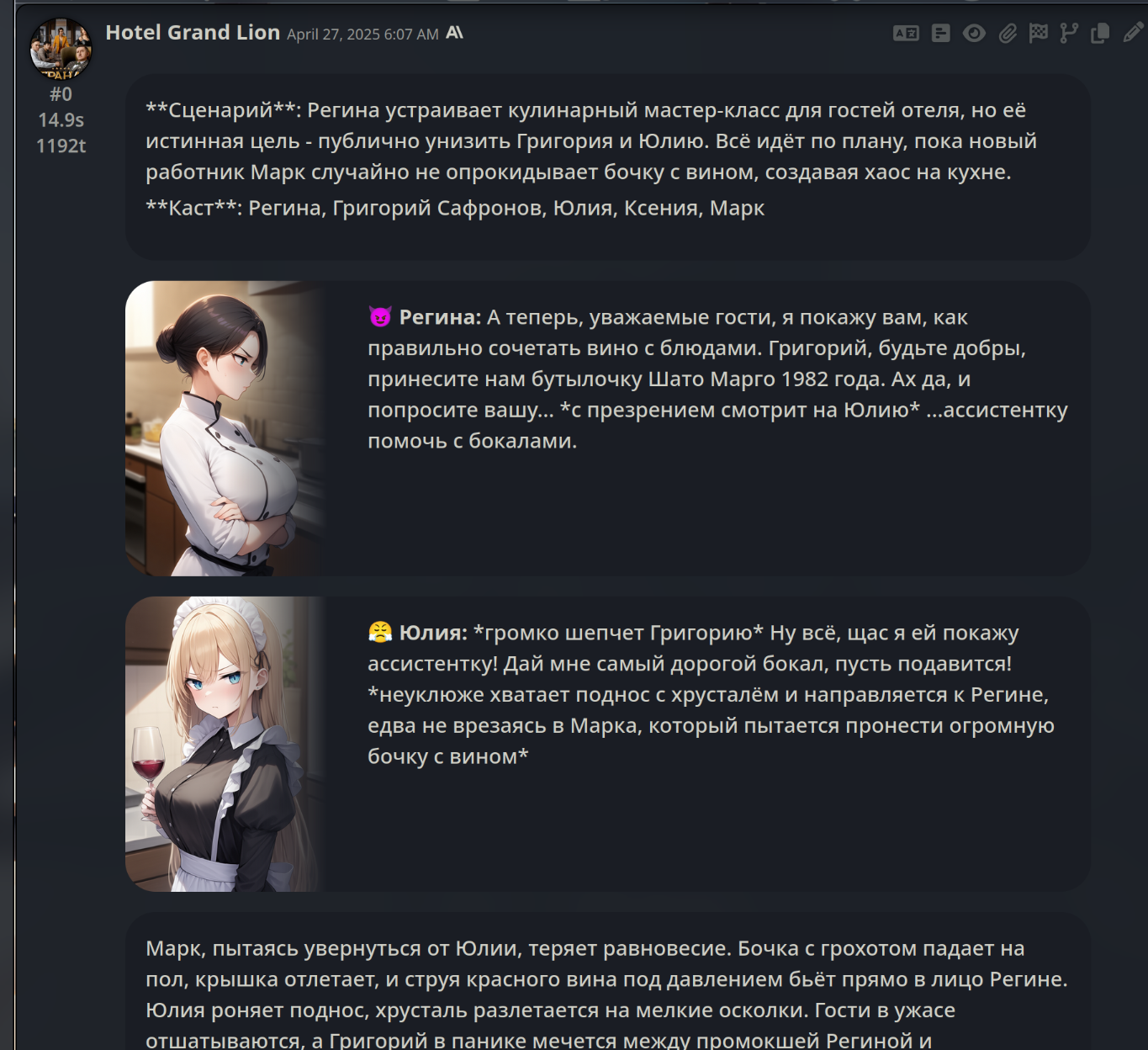This screenshot has width=1148, height=1050.
Task: Click the 14.9s generation timer
Action: 61,119
